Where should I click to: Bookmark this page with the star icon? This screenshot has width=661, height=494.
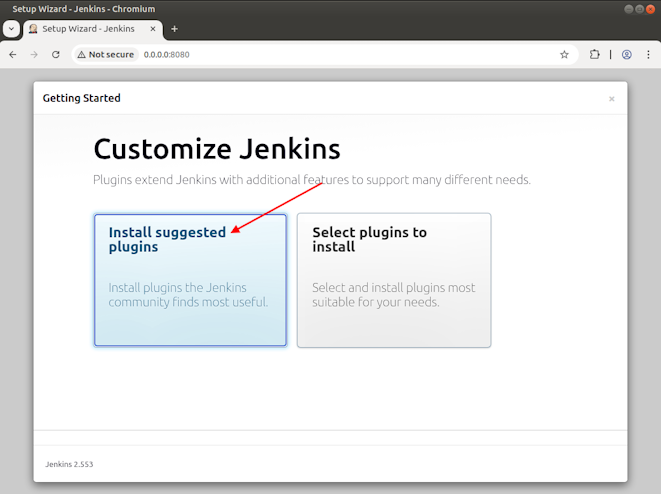(x=564, y=54)
